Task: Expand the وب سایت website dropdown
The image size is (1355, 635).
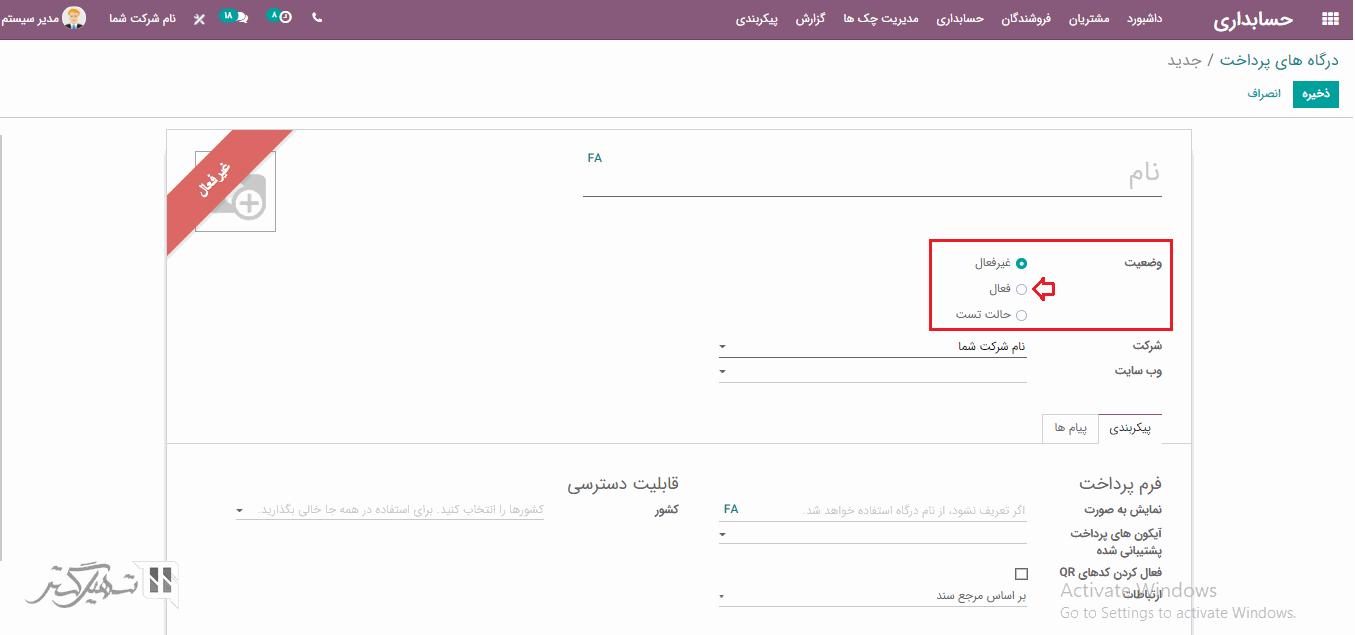Action: tap(873, 371)
